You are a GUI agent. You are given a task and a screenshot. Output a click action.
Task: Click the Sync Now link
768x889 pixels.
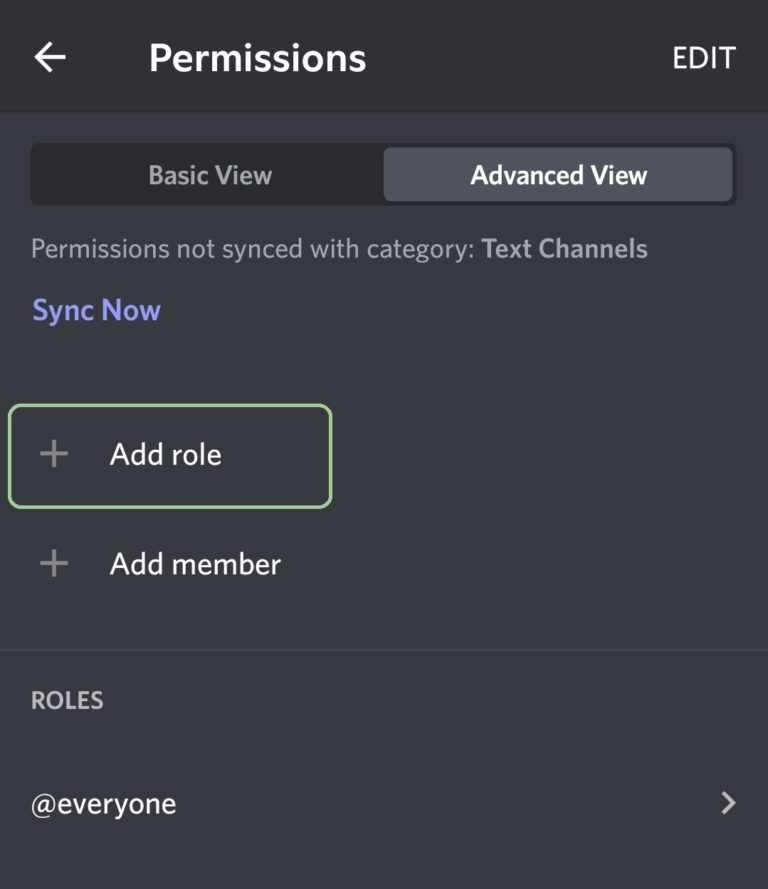click(x=96, y=310)
